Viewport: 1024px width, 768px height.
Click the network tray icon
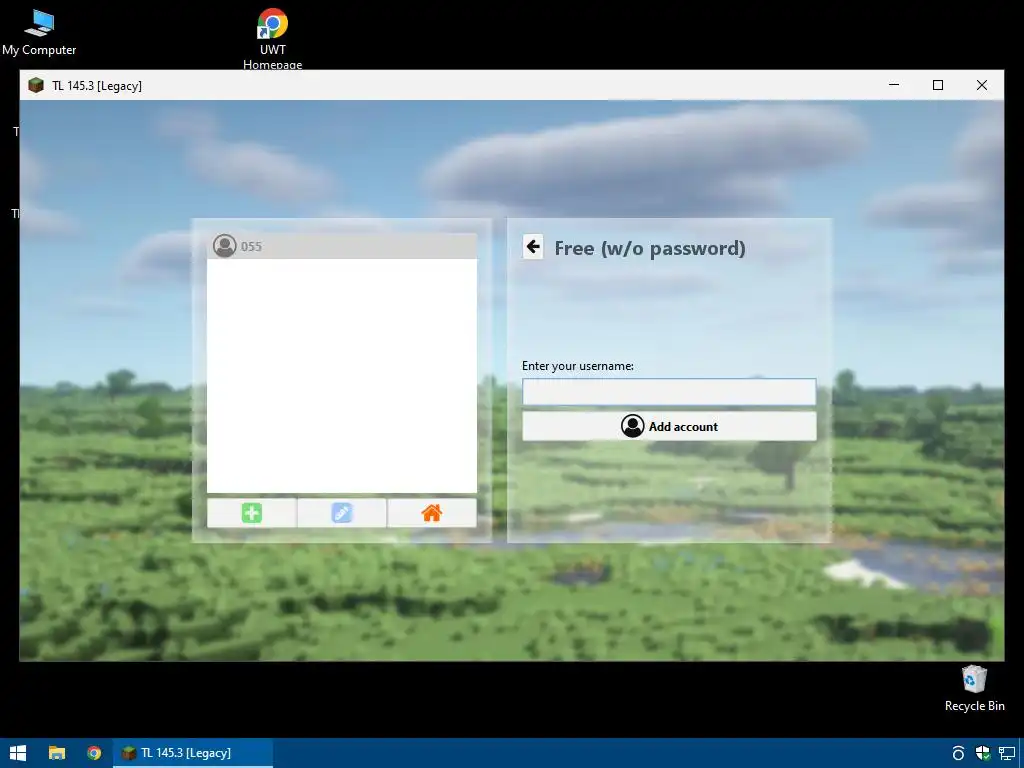[x=1006, y=753]
